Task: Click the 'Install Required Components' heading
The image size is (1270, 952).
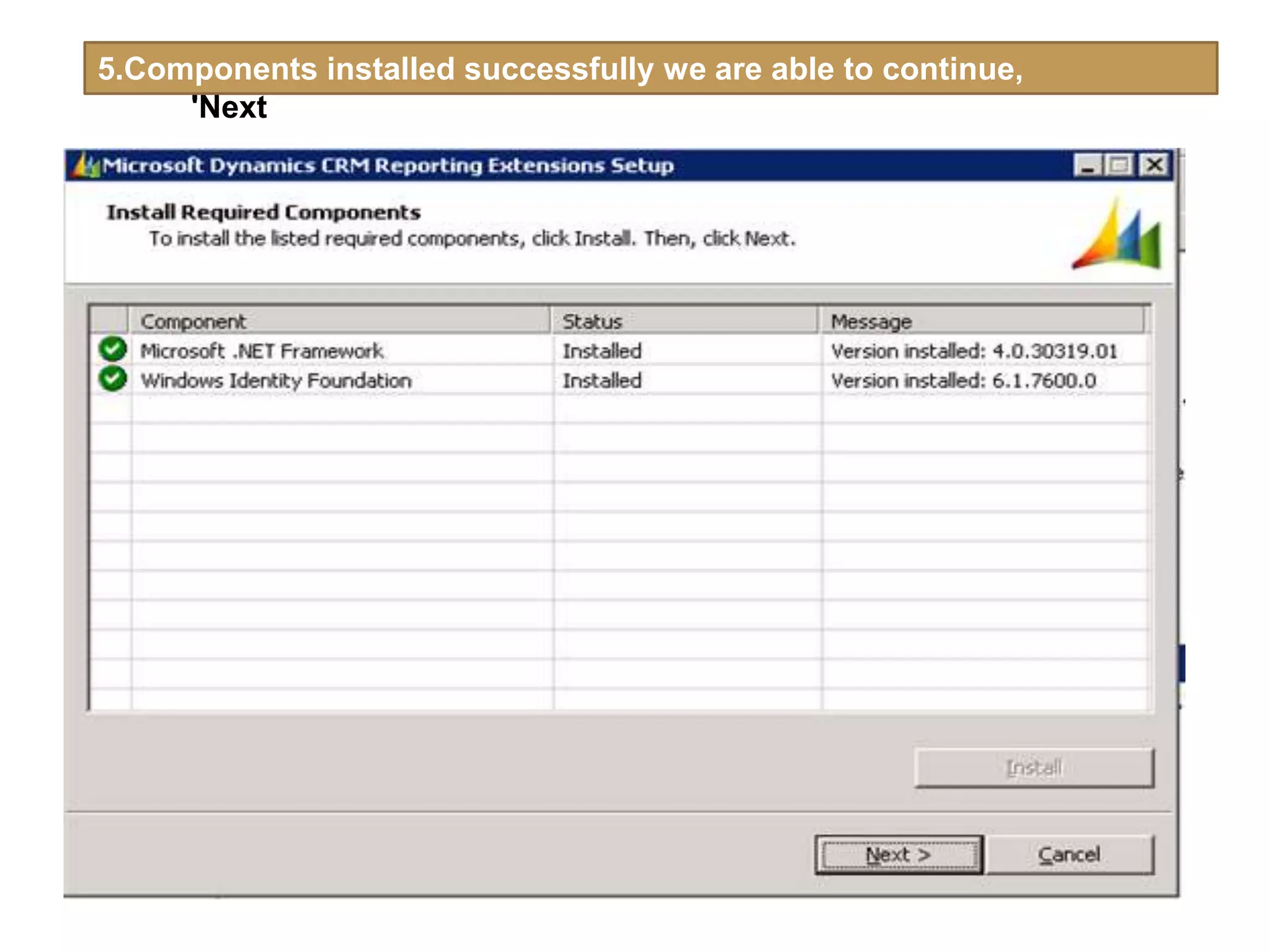Action: (264, 212)
